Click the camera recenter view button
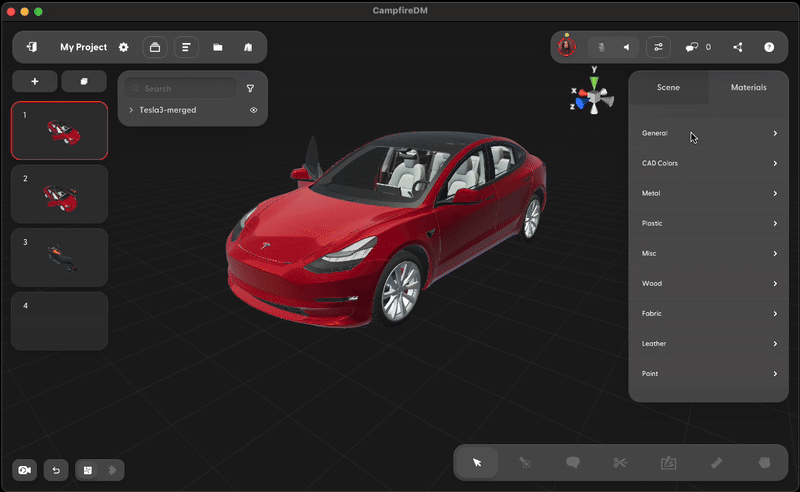The width and height of the screenshot is (800, 492). (24, 470)
